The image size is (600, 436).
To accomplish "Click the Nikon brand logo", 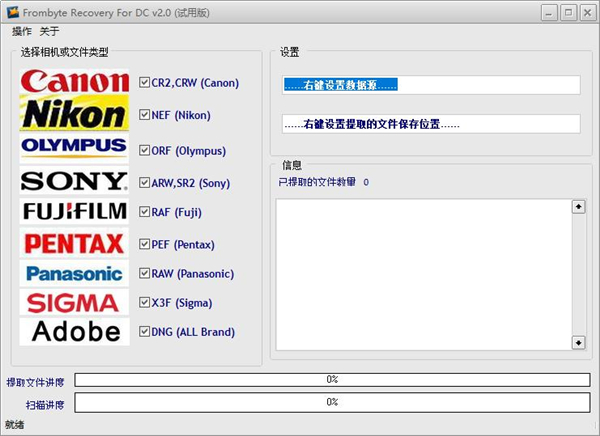I will (x=75, y=115).
